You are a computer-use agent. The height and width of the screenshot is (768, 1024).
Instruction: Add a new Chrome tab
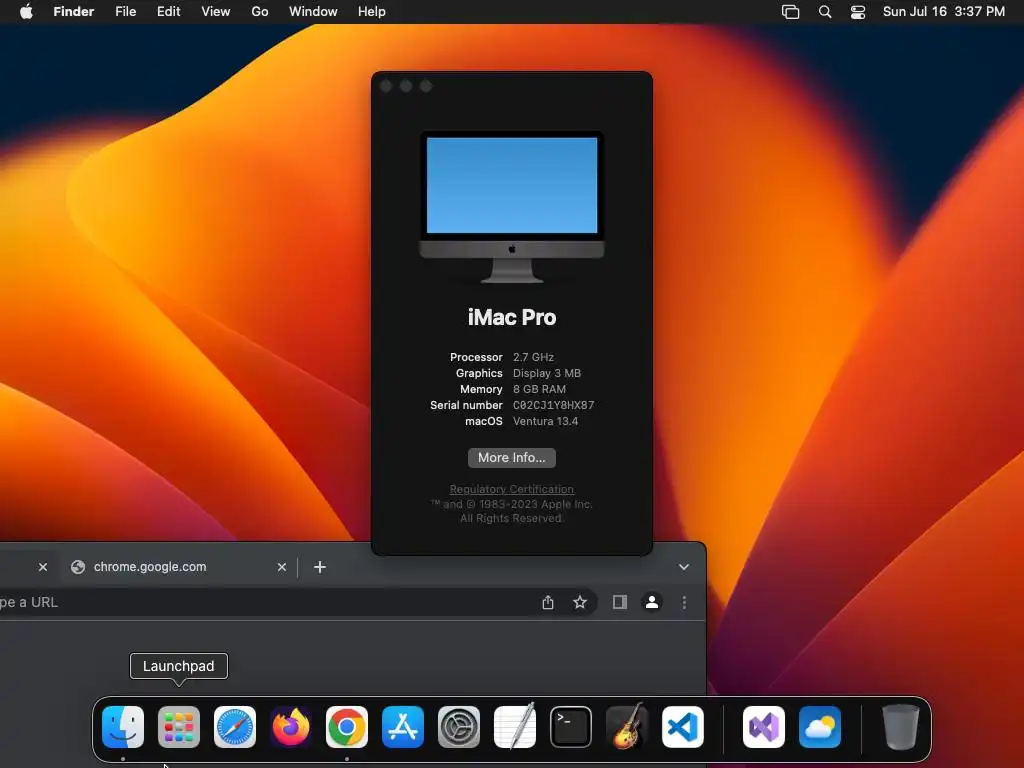coord(320,567)
